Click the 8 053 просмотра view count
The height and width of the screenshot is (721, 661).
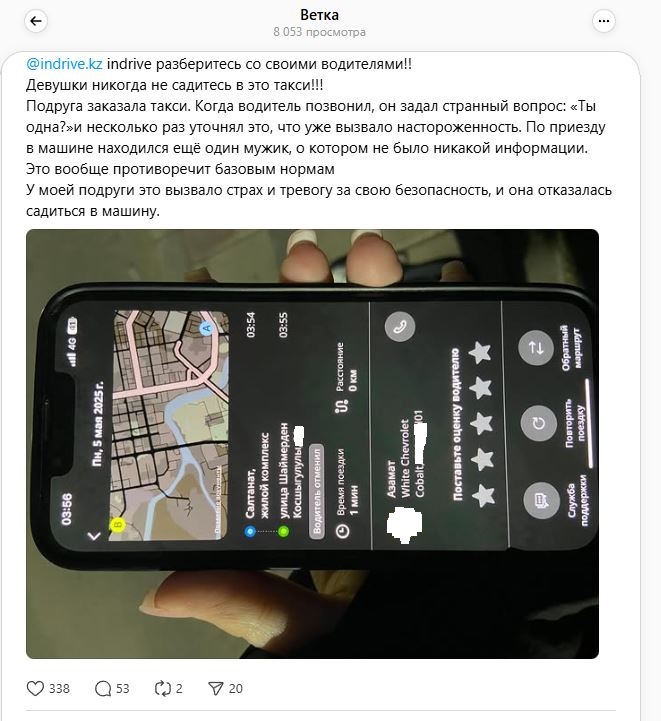pos(319,32)
